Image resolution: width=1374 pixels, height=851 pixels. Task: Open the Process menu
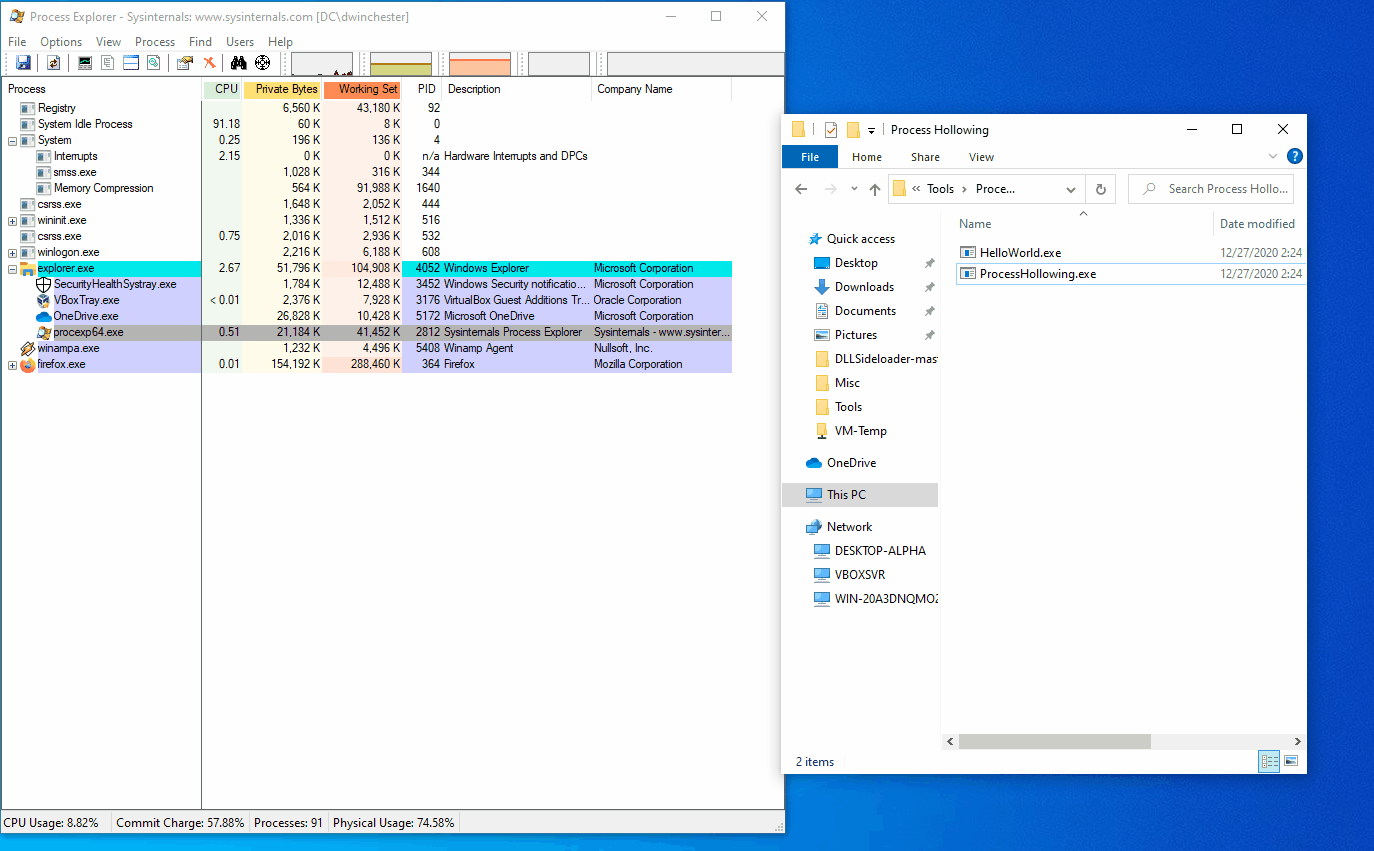155,42
